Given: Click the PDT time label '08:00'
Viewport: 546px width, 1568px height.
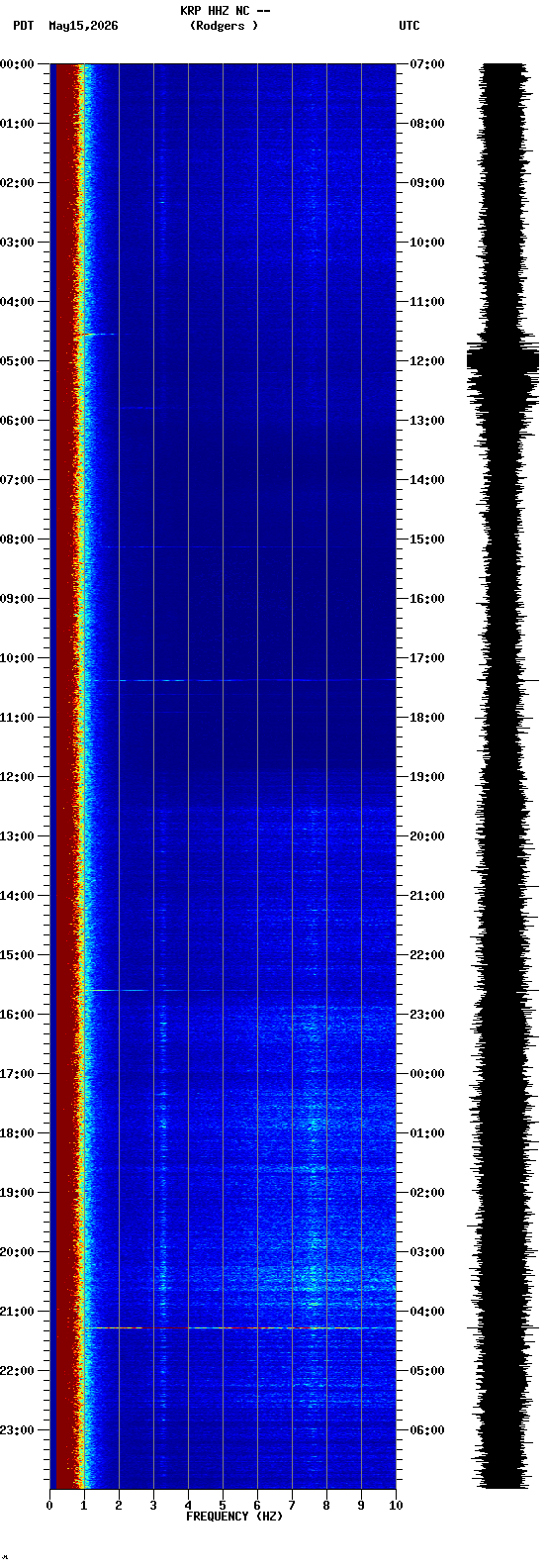Looking at the screenshot, I should pyautogui.click(x=17, y=539).
